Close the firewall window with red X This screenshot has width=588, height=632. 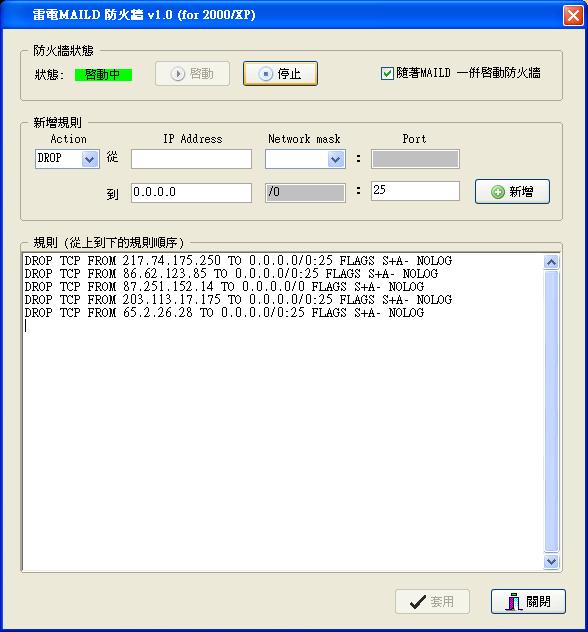coord(573,16)
